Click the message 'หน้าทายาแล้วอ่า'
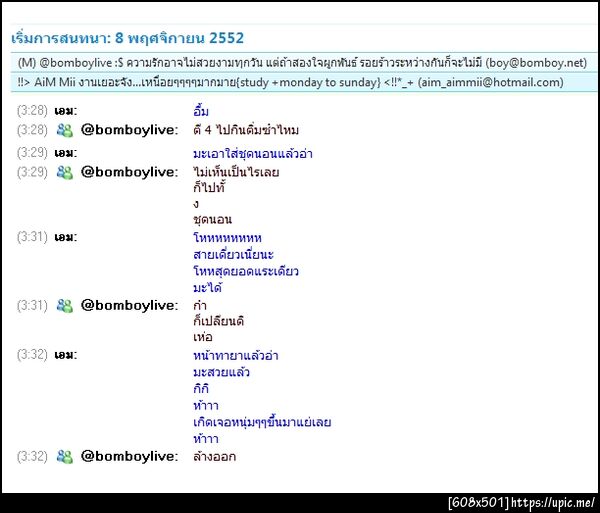The height and width of the screenshot is (513, 600). pos(236,356)
